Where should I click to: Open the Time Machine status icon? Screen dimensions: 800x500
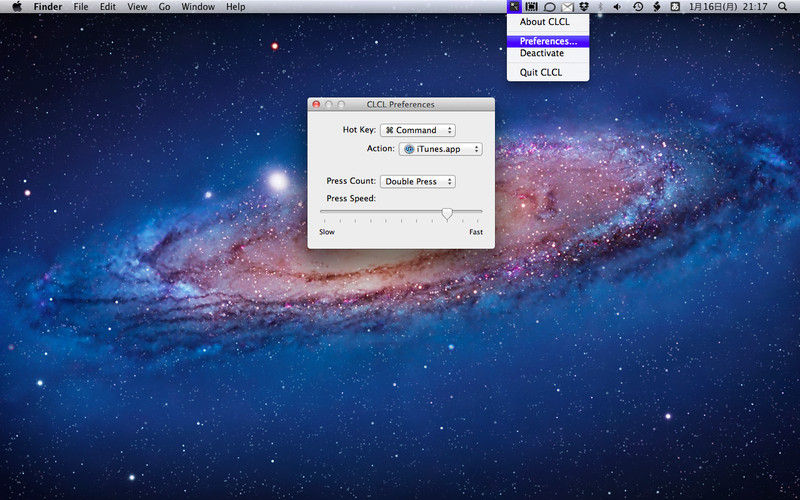pos(638,7)
